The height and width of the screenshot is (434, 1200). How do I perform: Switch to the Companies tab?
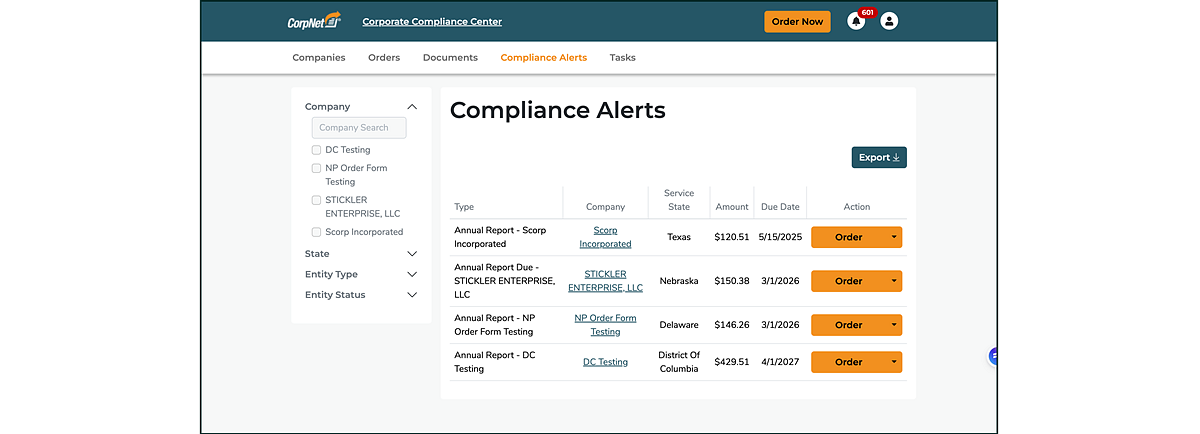[319, 58]
